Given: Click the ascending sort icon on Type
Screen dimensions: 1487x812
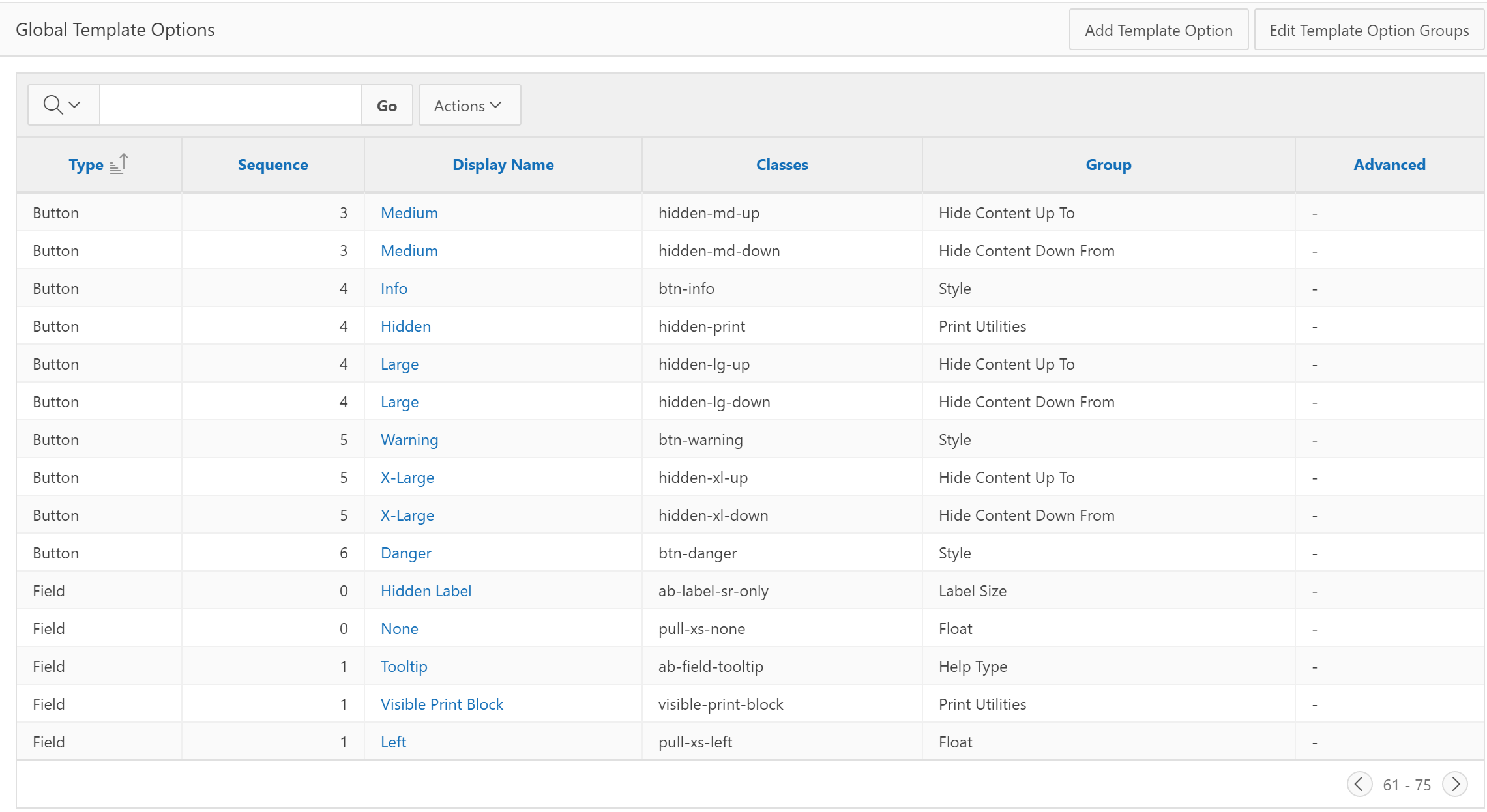Looking at the screenshot, I should pos(119,164).
